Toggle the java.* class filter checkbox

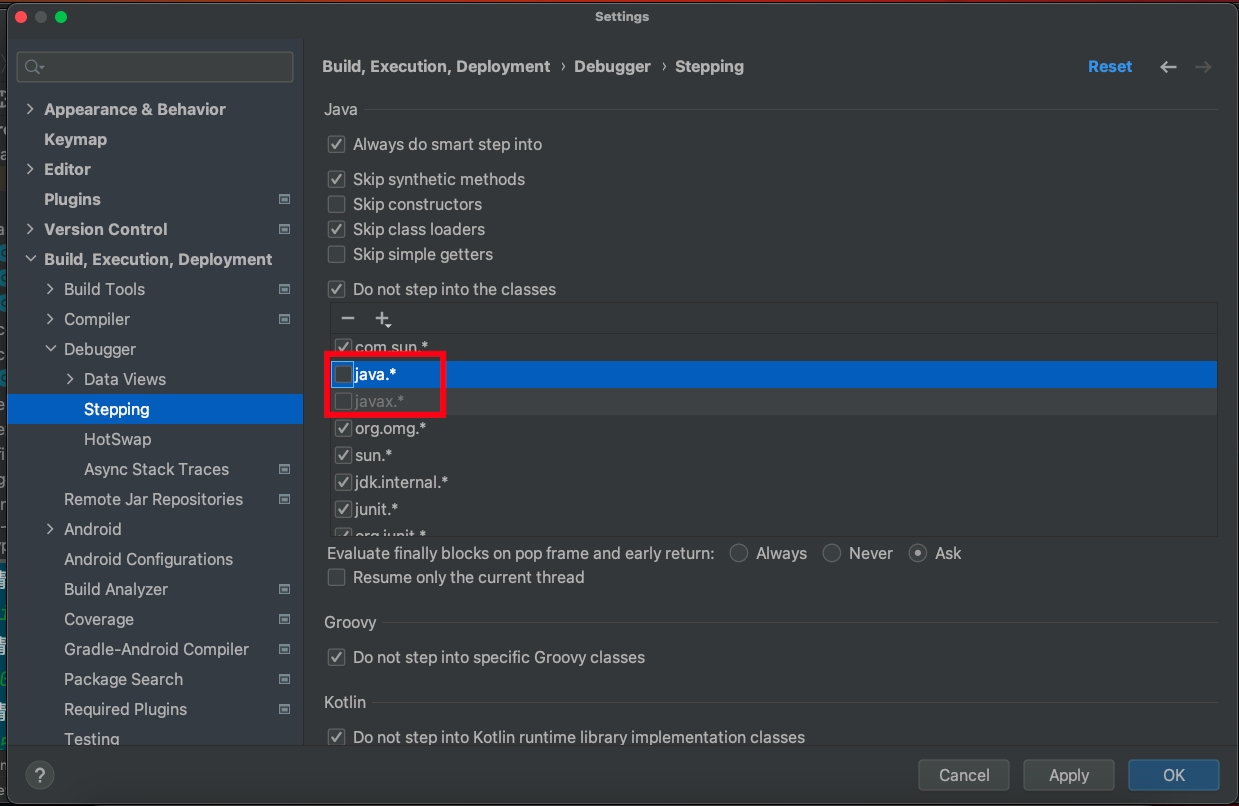pyautogui.click(x=343, y=374)
